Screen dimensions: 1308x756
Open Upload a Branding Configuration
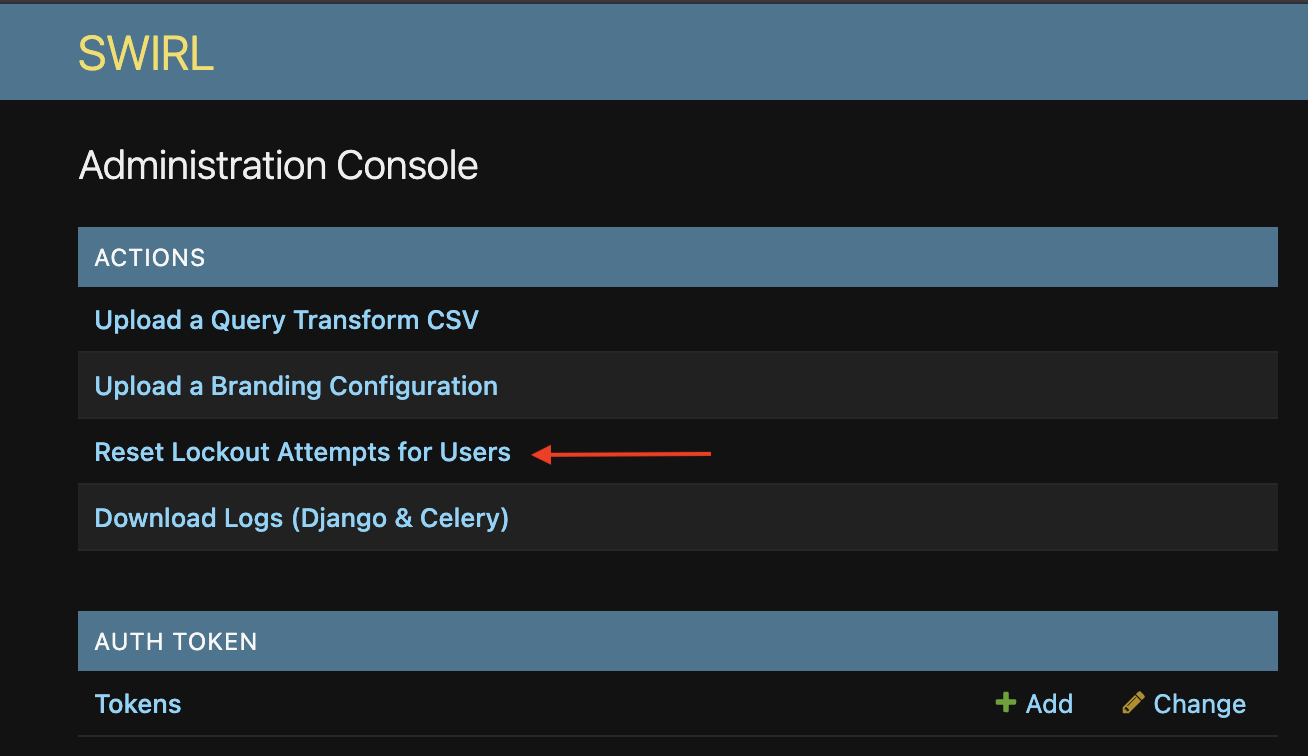point(296,386)
